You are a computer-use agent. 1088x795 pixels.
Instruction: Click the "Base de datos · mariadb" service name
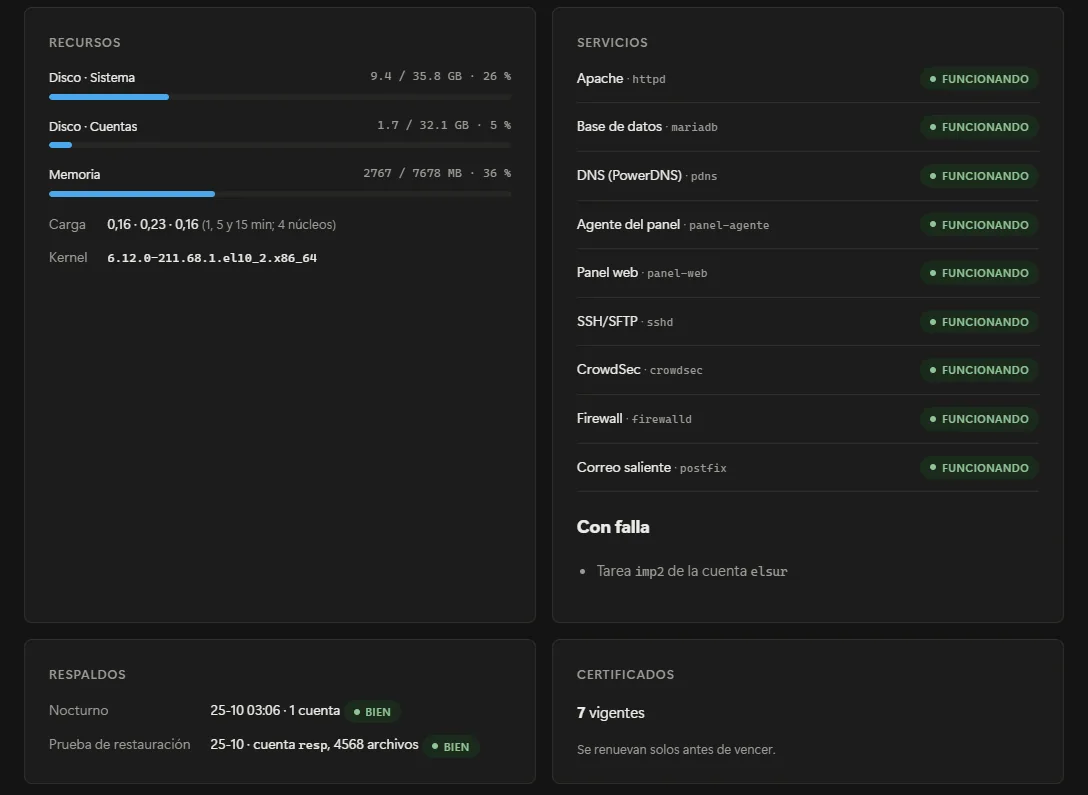647,127
